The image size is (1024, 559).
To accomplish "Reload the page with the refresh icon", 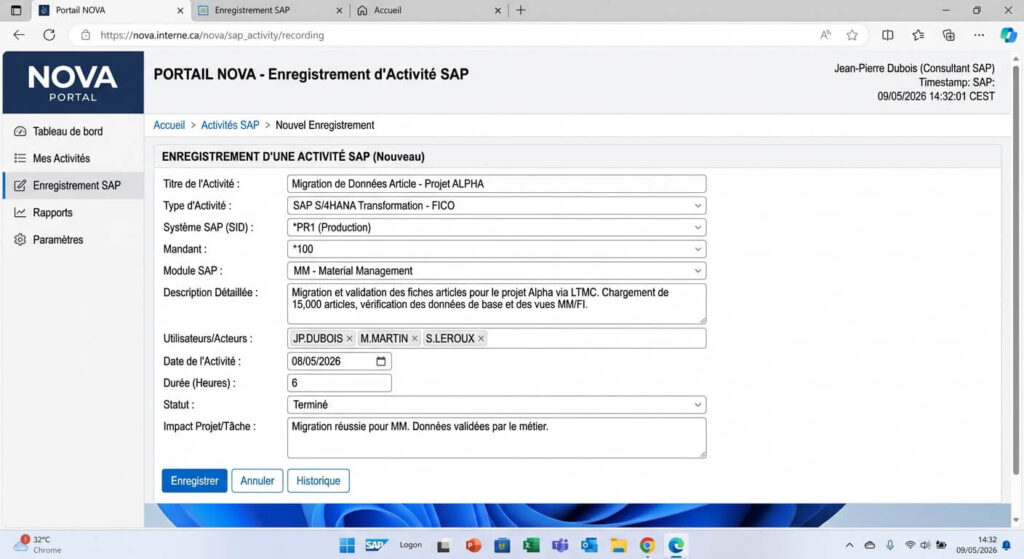I will (x=49, y=35).
